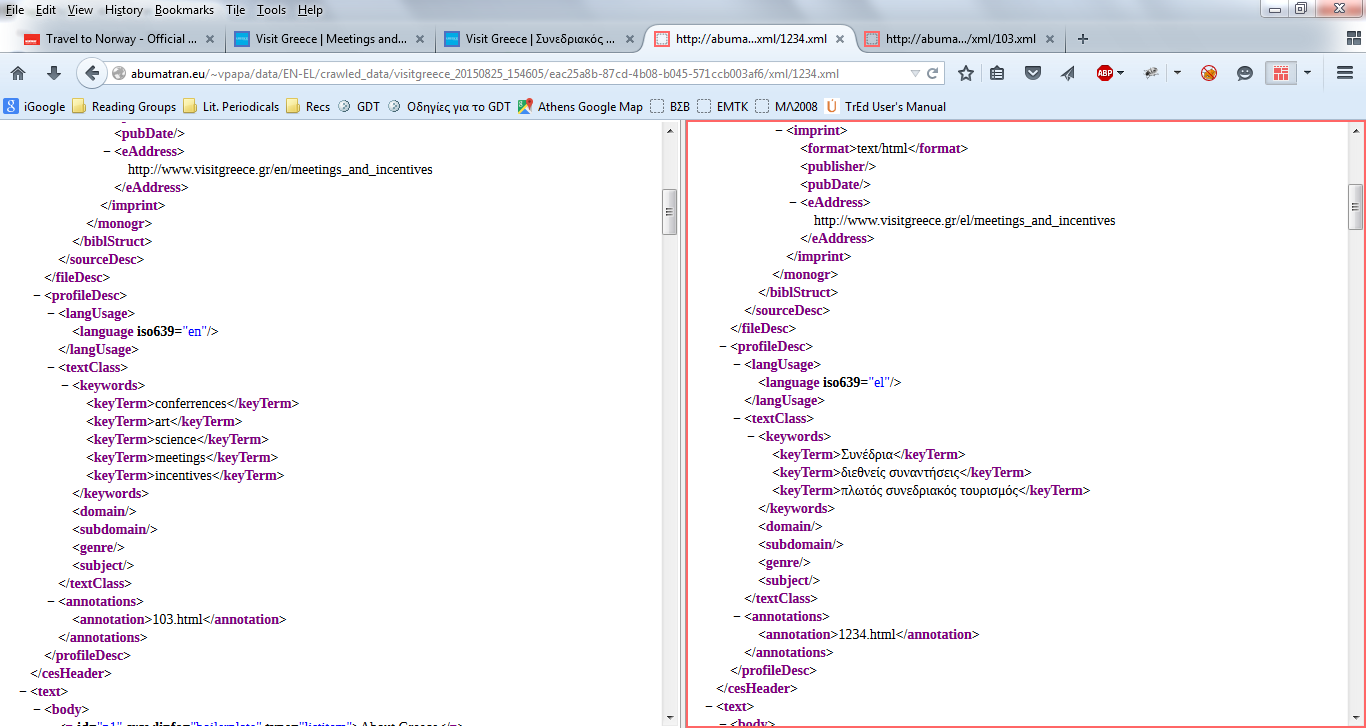
Task: Open the Tile Tabs button dropdown arrow
Action: (x=1307, y=73)
